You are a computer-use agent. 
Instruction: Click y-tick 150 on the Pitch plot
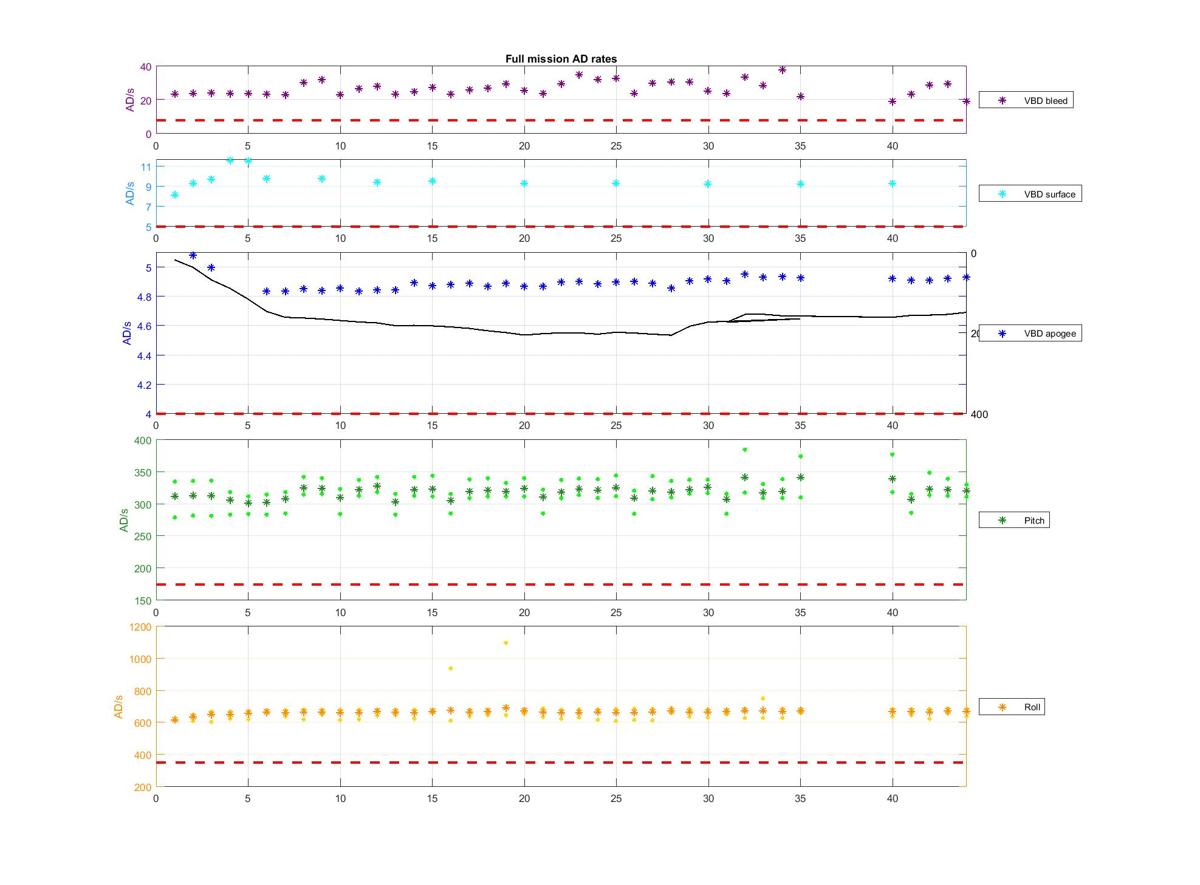coord(143,601)
